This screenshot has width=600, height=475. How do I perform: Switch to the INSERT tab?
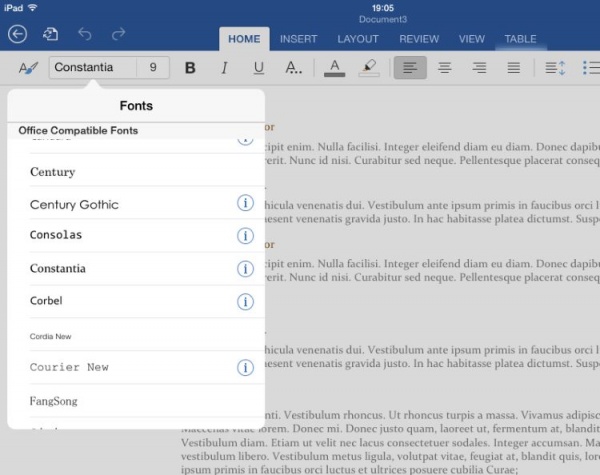(298, 39)
